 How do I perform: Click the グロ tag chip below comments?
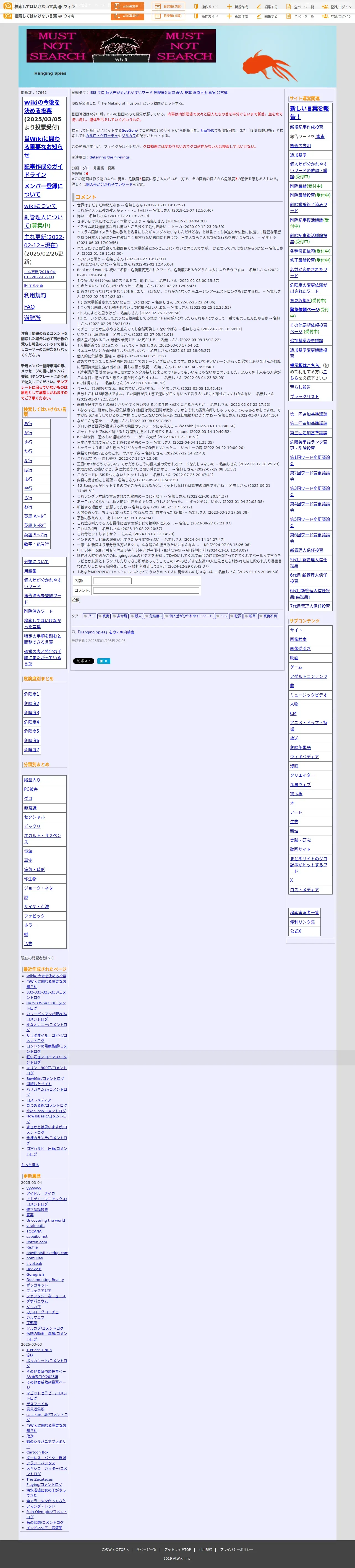[90, 616]
